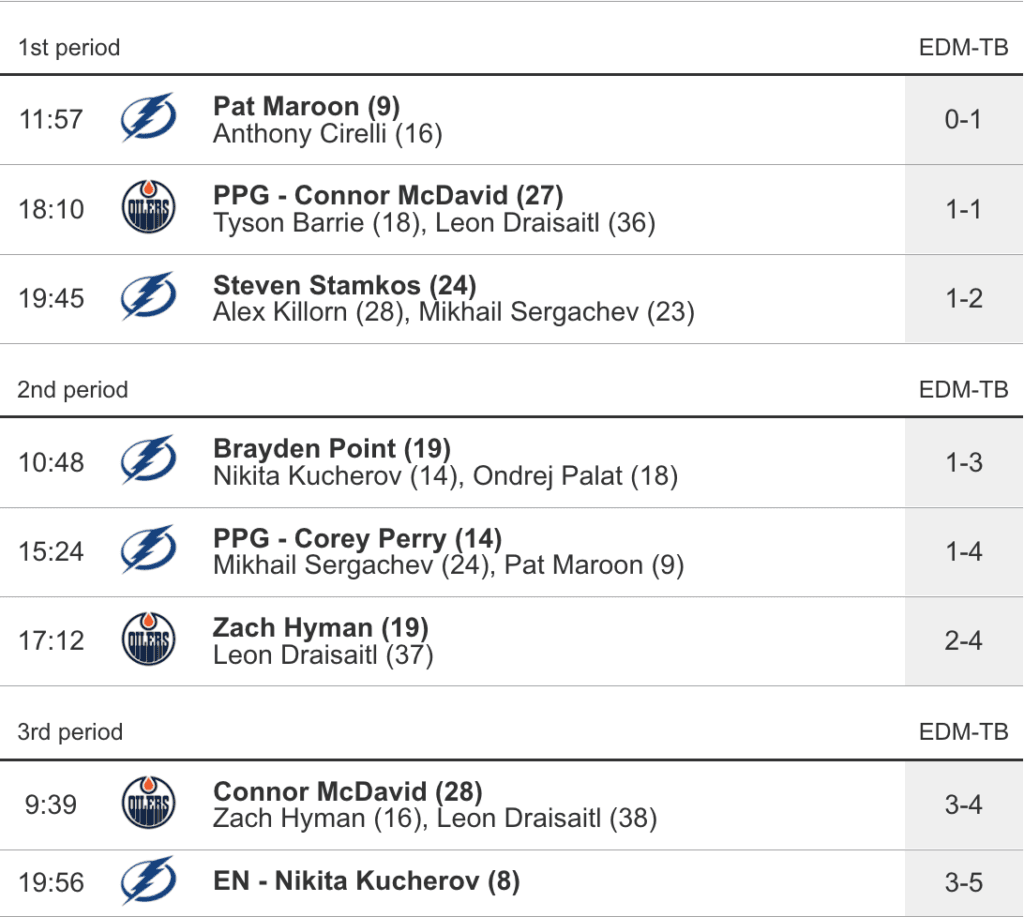Viewport: 1024px width, 917px height.
Task: Click Oilers logo beside Zach Hyman goal
Action: coord(148,640)
